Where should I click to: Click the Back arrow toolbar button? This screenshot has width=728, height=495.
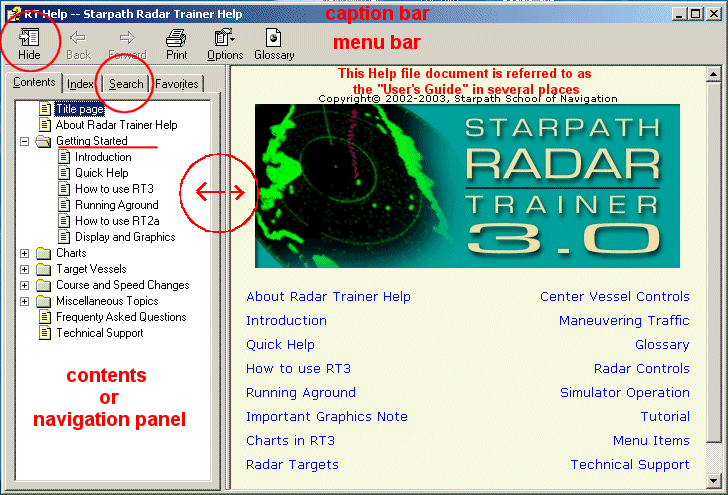click(78, 45)
